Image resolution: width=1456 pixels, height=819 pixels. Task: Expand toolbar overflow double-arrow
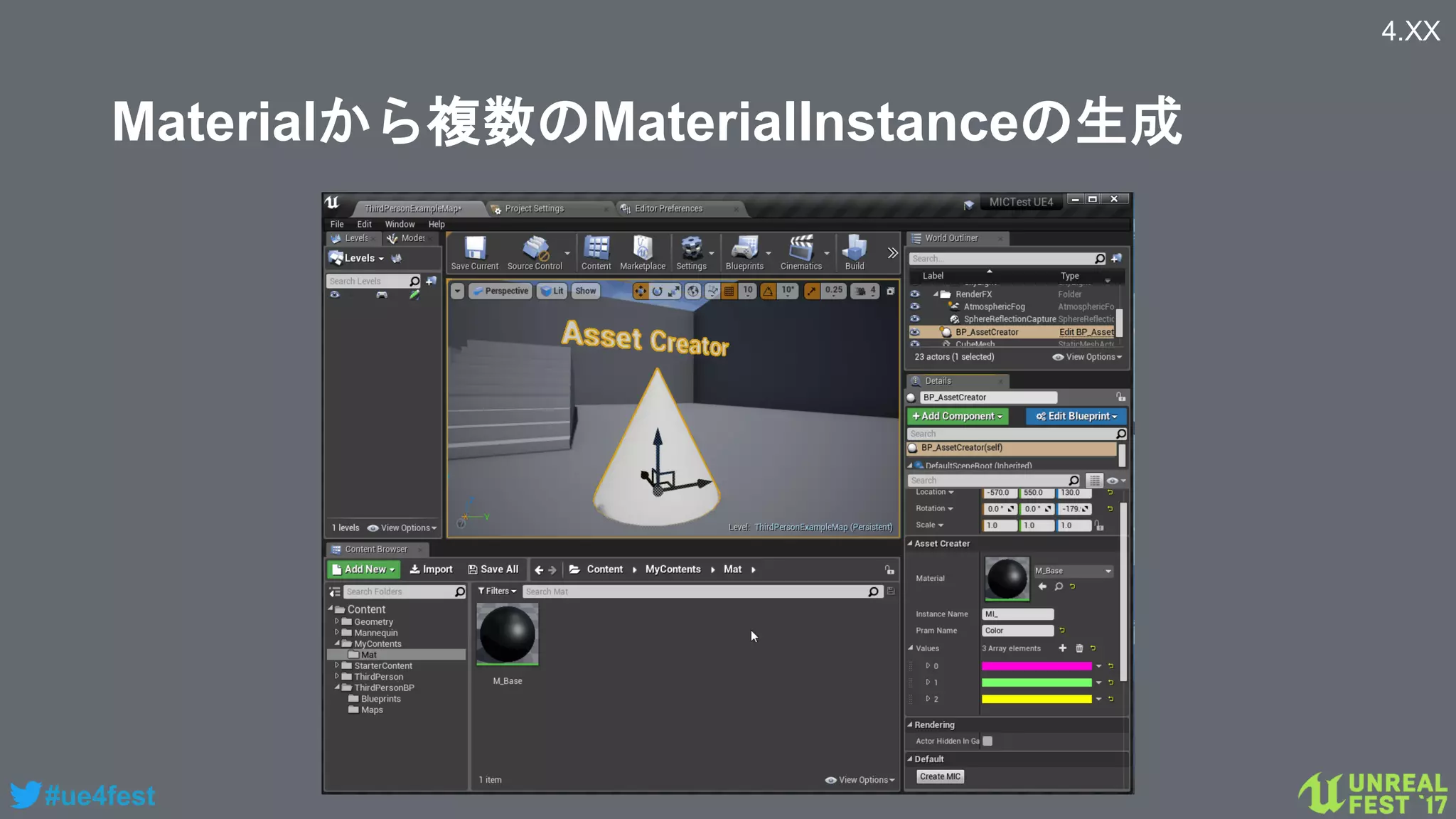892,252
